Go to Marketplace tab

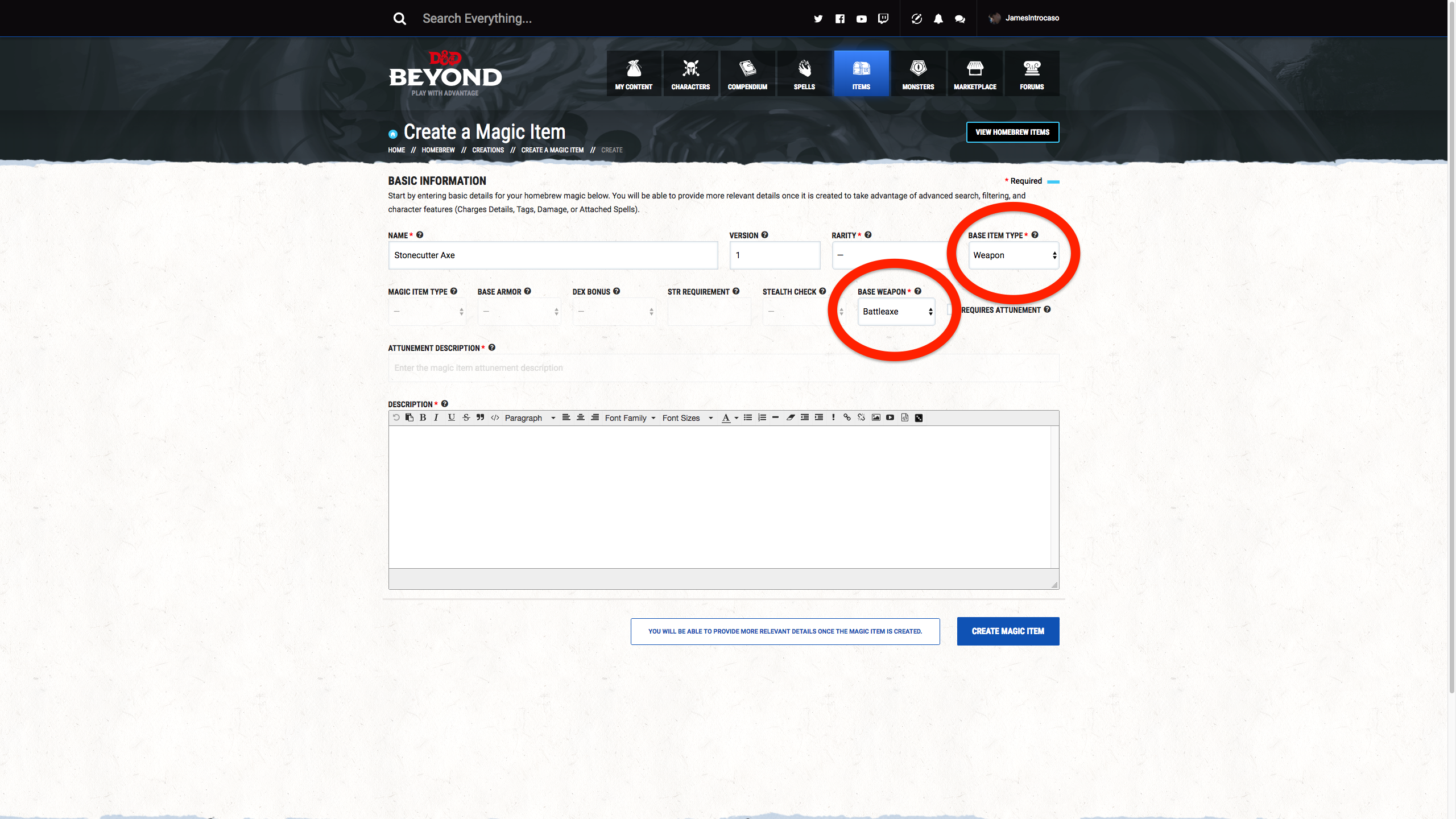pos(975,73)
